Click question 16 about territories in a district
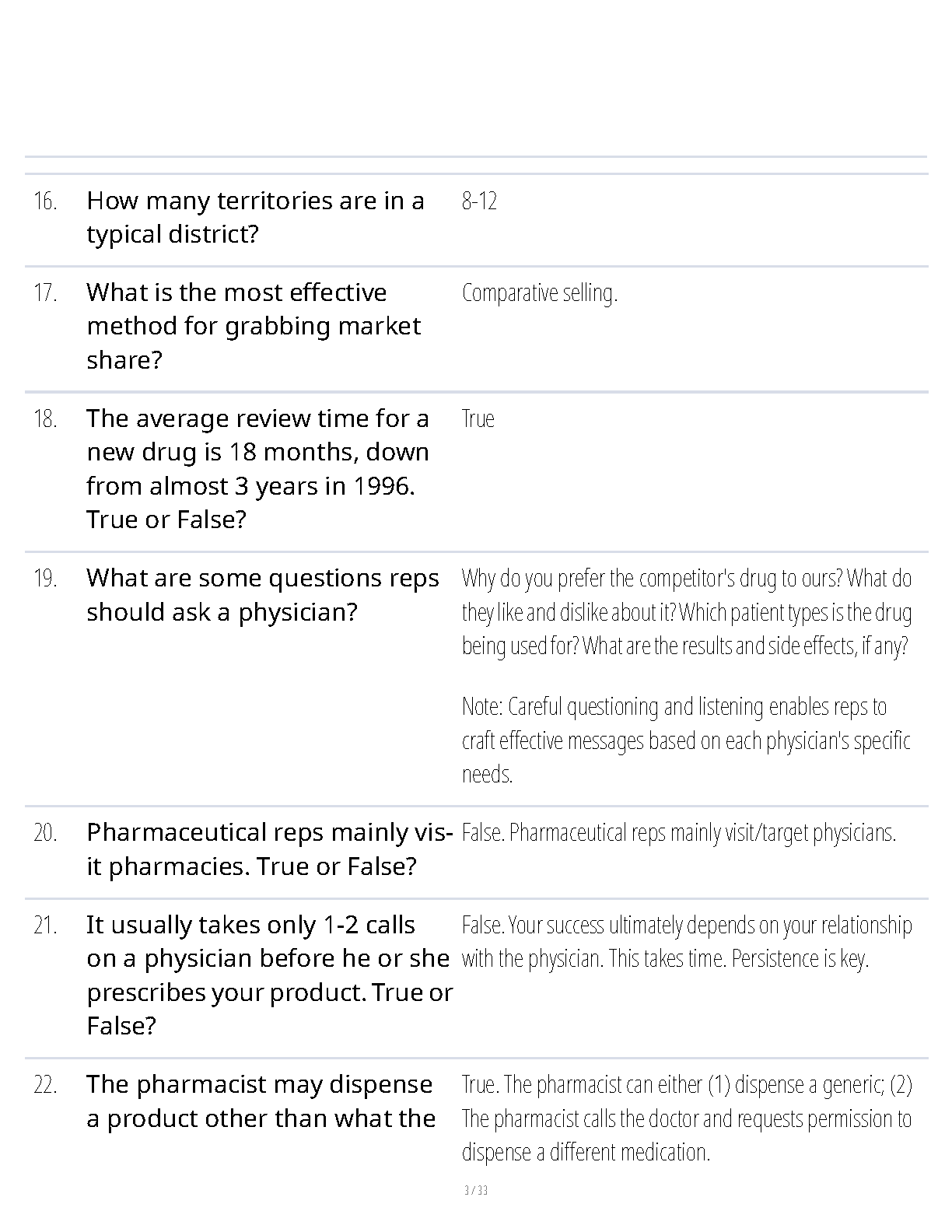The height and width of the screenshot is (1232, 952). point(255,217)
